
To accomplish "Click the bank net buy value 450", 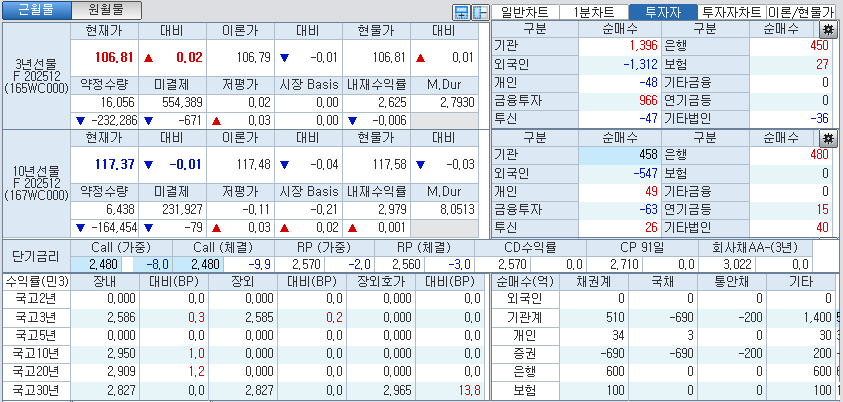I will 819,46.
